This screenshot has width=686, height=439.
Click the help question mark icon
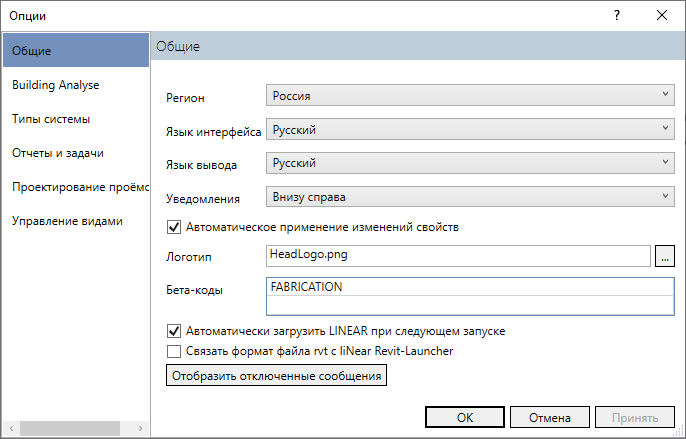[x=617, y=16]
